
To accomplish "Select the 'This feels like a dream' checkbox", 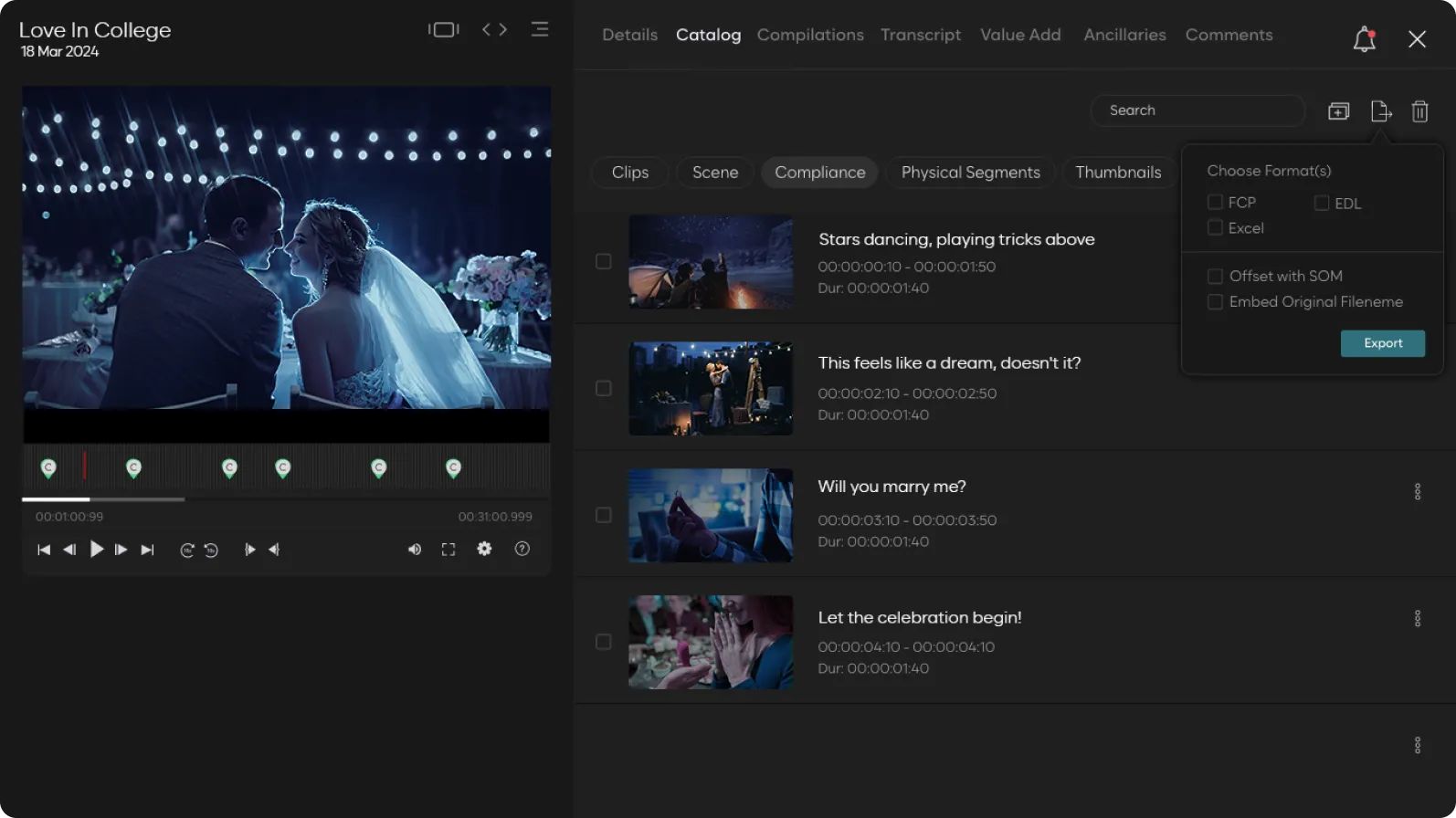I will click(604, 388).
